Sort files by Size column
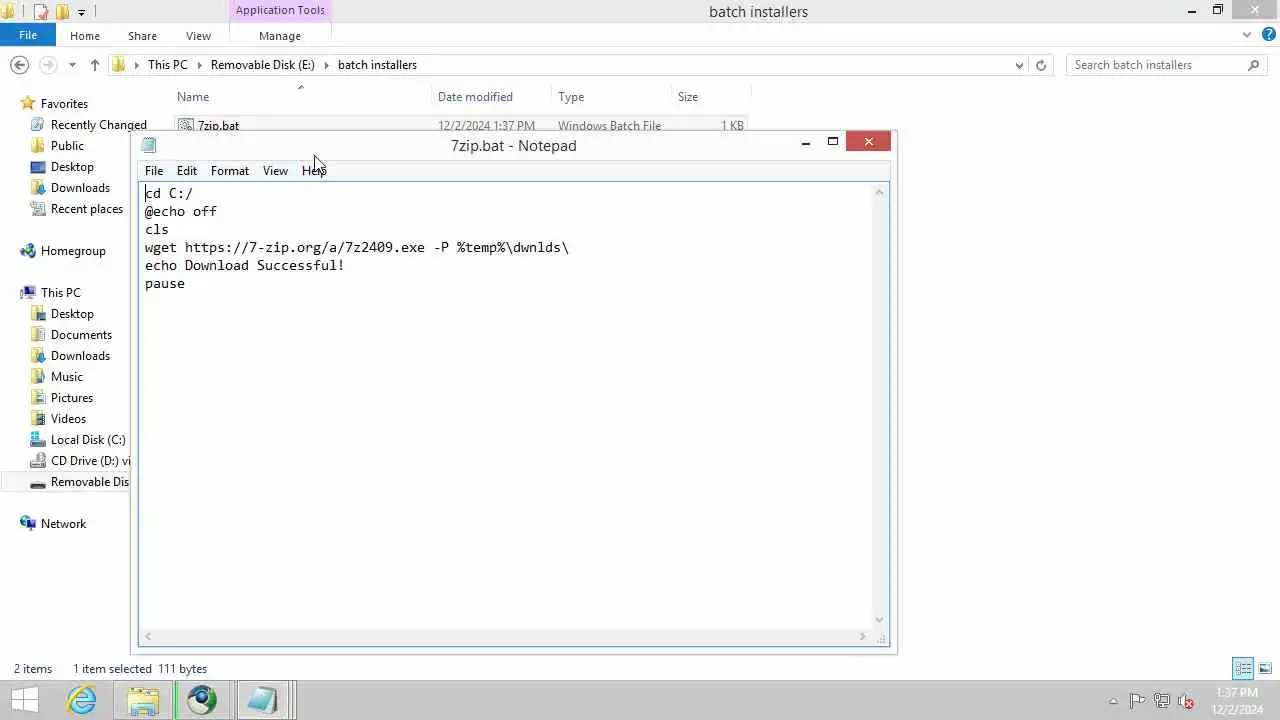The width and height of the screenshot is (1280, 720). (688, 97)
